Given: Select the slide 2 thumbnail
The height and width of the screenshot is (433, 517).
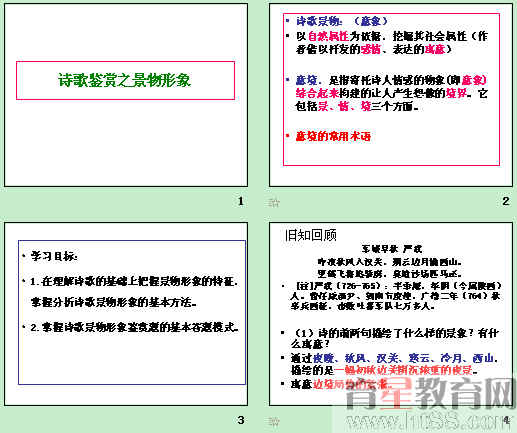Looking at the screenshot, I should point(391,95).
